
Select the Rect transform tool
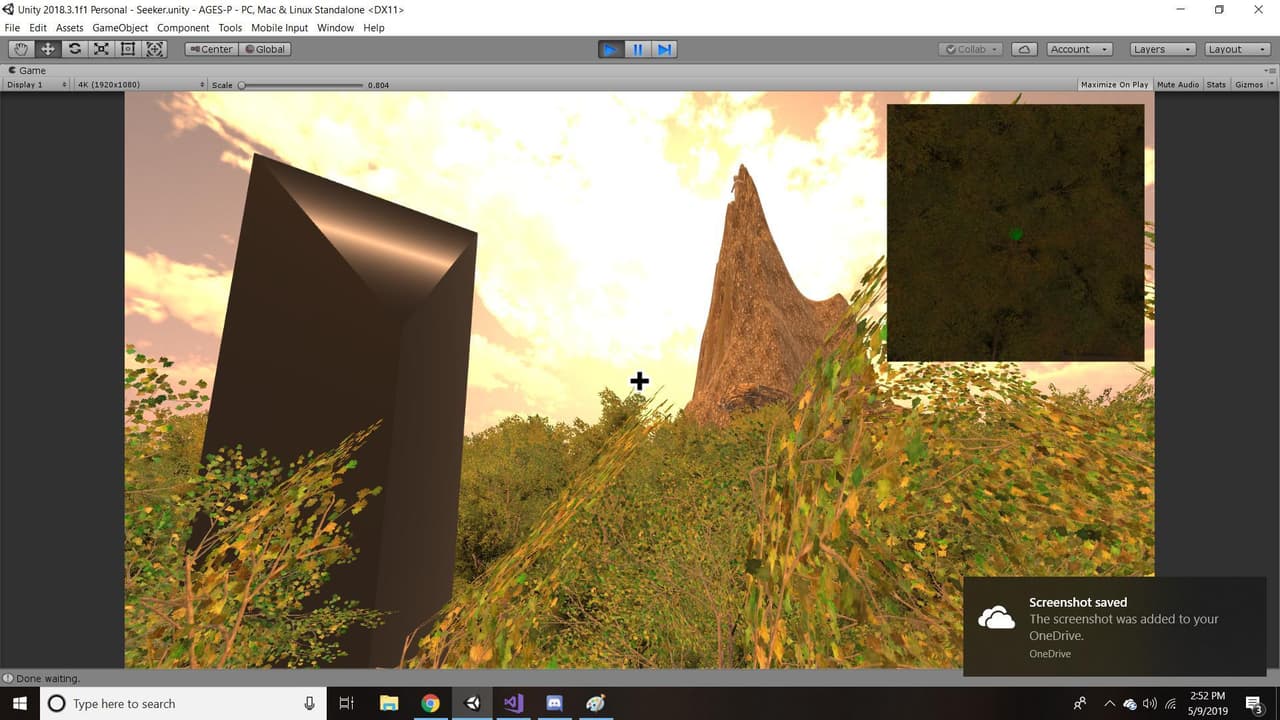tap(128, 49)
